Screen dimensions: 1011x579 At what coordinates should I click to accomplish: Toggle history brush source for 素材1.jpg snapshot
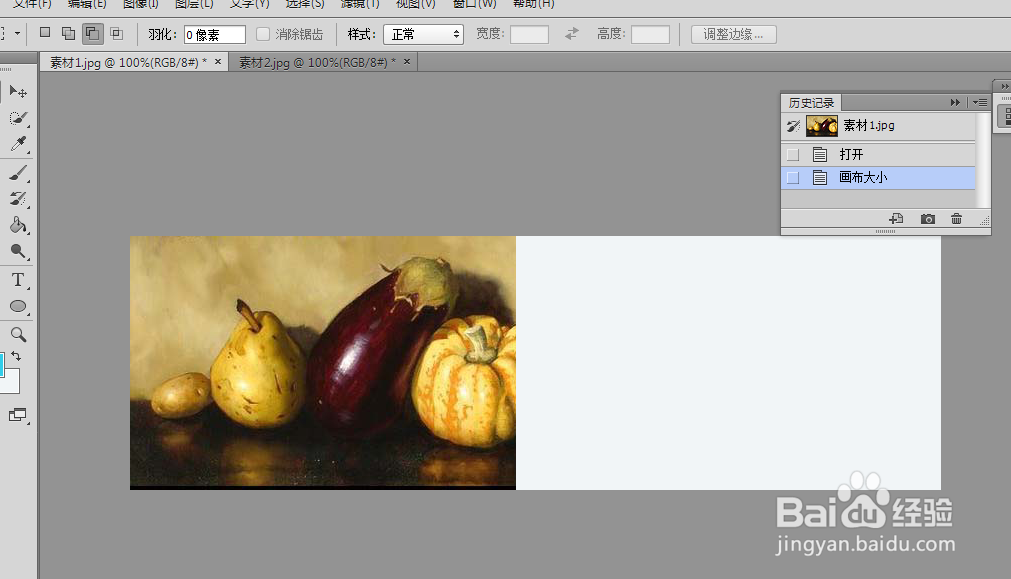click(x=793, y=126)
